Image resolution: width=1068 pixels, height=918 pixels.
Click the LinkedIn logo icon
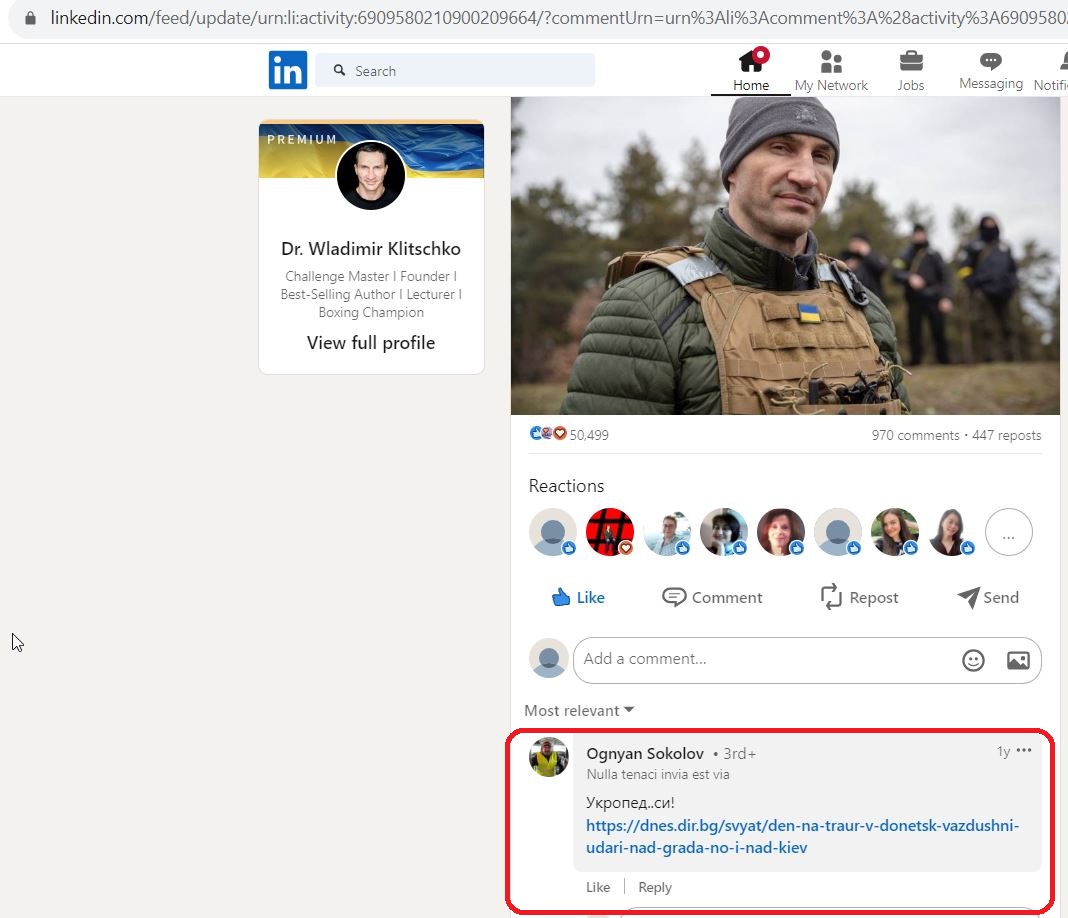[287, 70]
